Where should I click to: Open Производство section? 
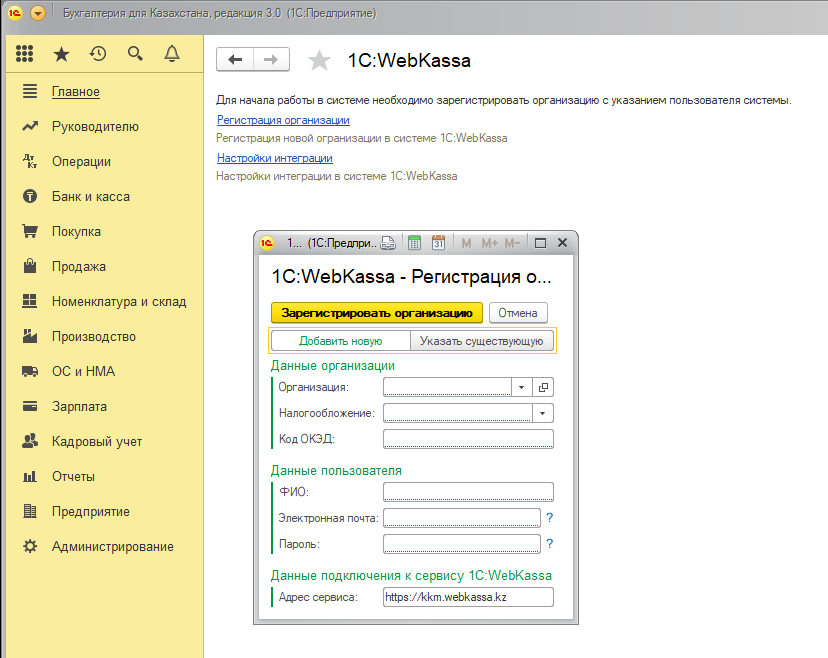pos(93,336)
